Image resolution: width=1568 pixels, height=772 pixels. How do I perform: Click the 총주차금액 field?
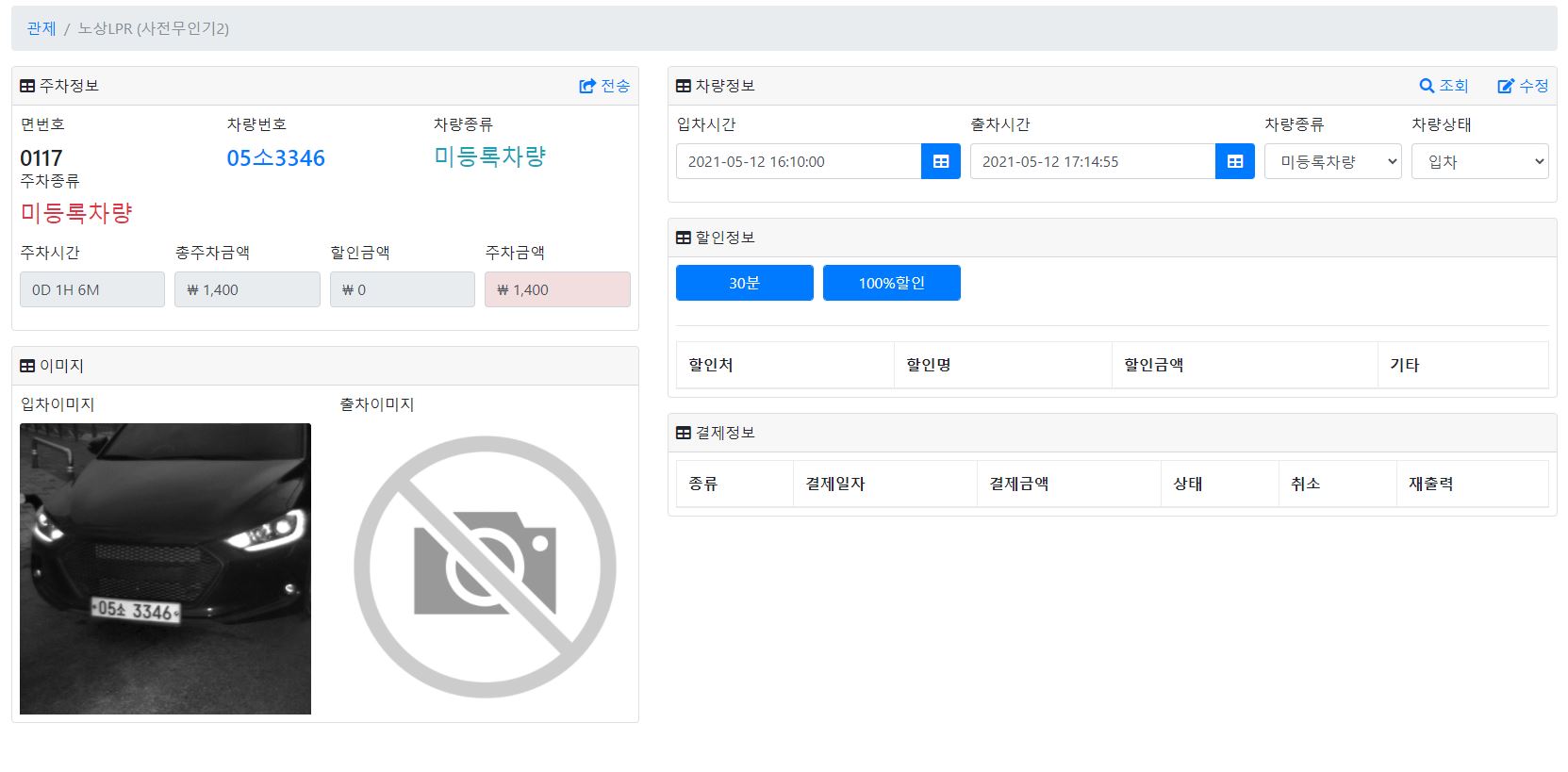[247, 289]
